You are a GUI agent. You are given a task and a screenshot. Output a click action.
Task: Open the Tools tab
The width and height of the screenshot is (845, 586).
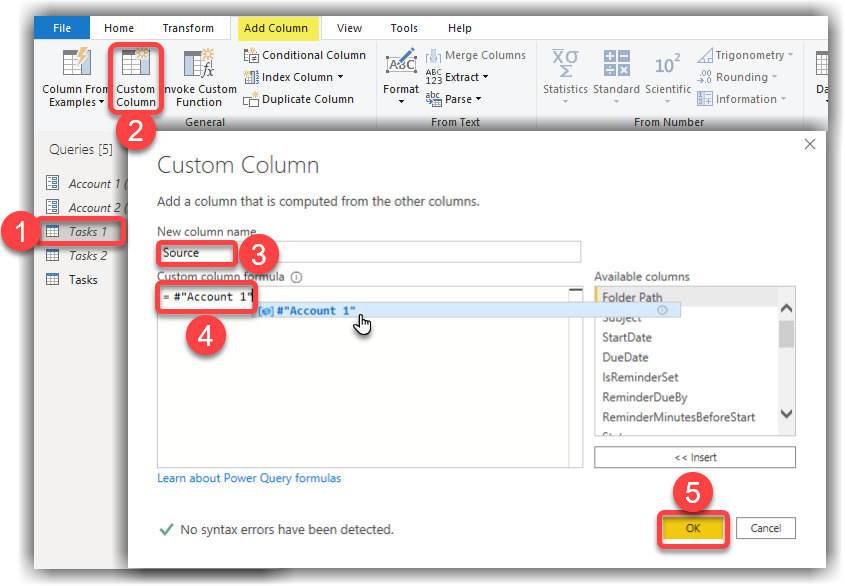404,28
